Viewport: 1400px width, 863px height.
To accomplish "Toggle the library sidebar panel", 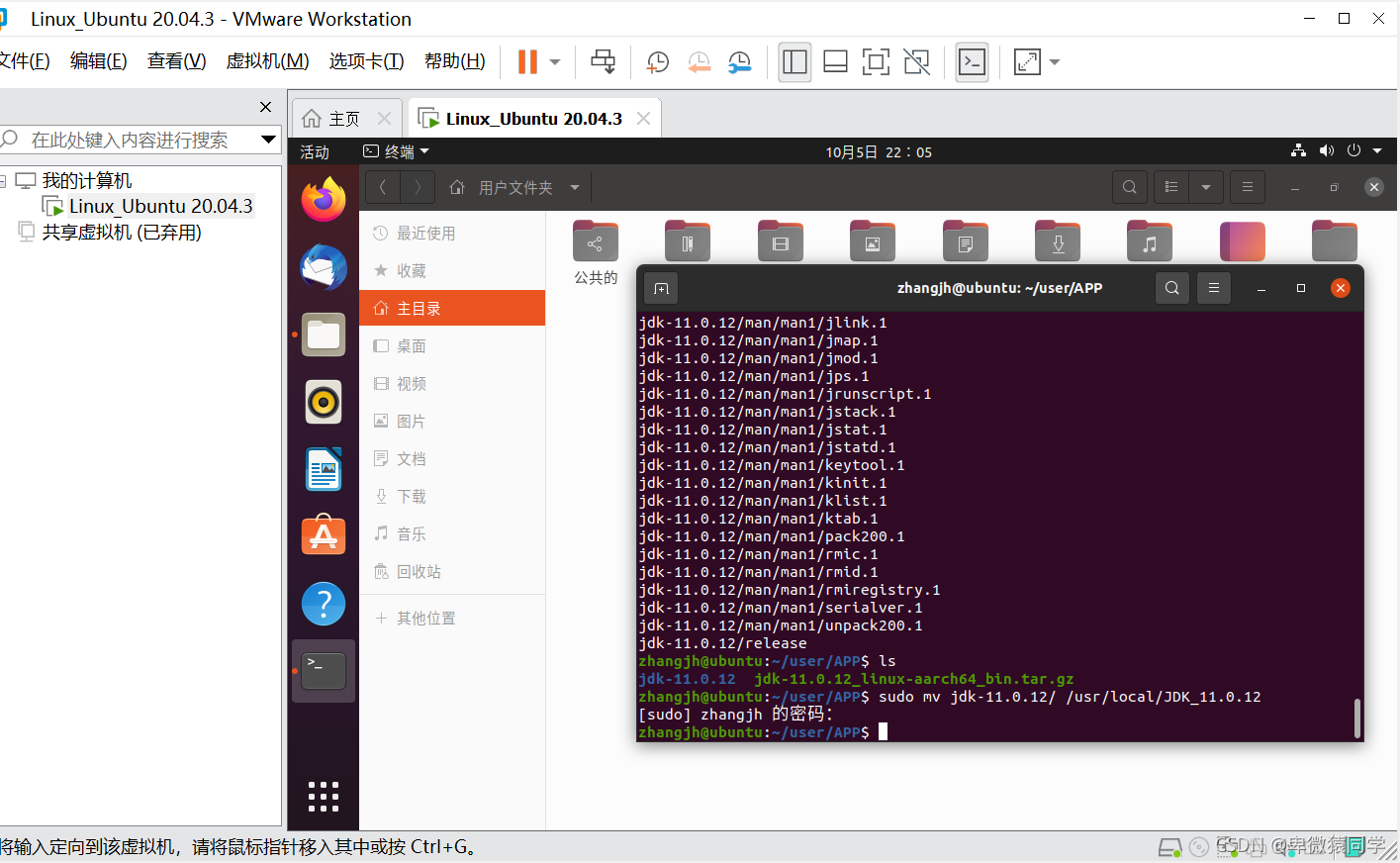I will pos(794,61).
